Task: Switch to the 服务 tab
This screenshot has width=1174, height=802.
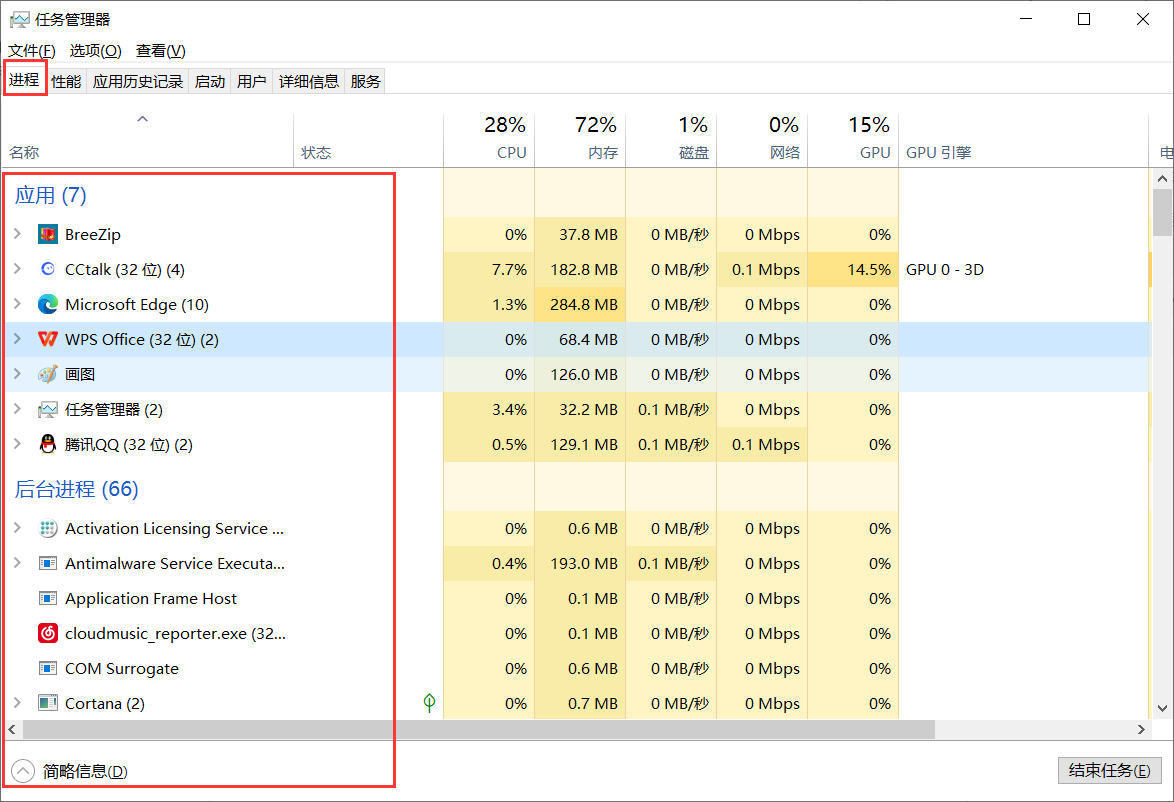Action: 365,82
